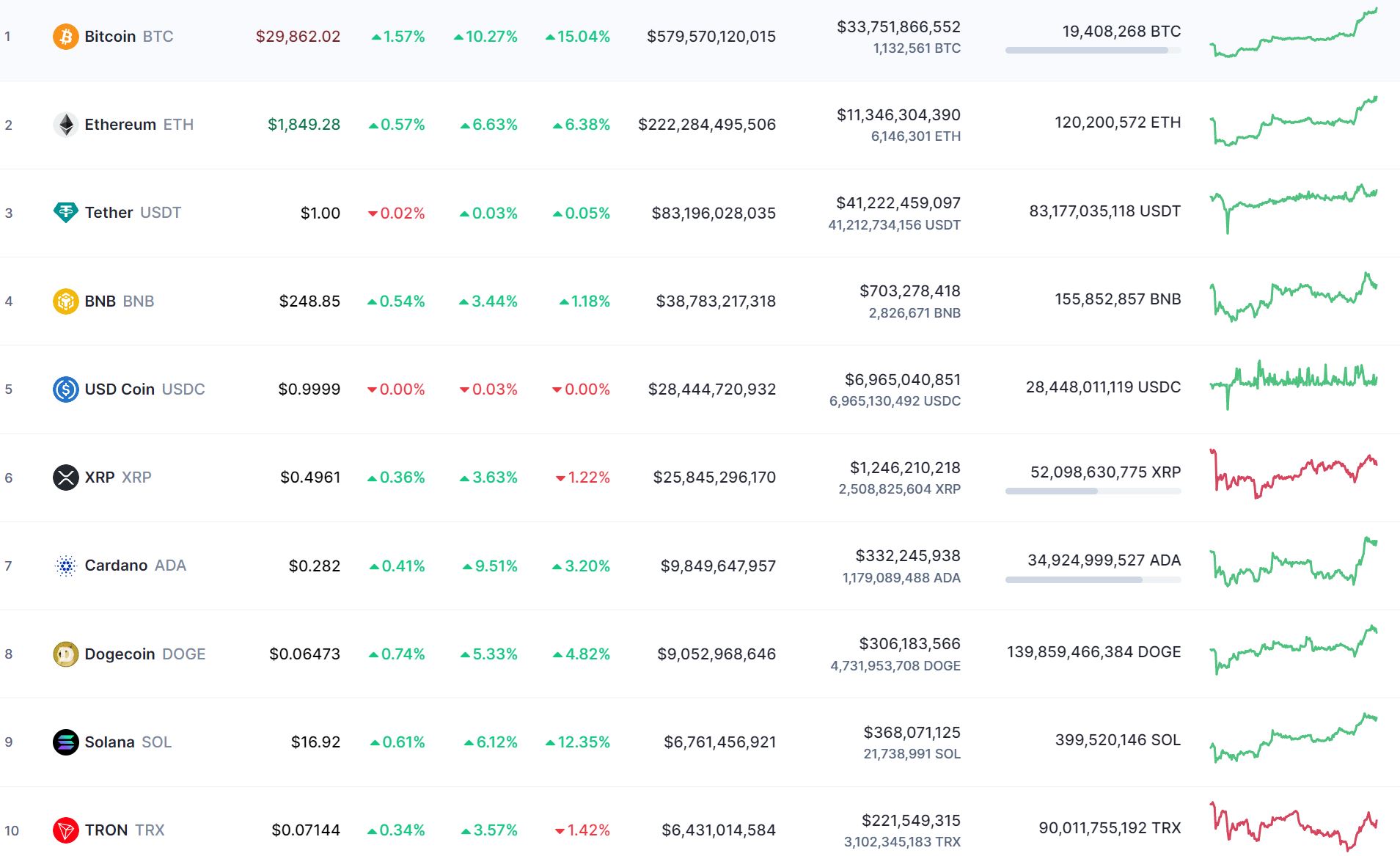Click XRP's circulating supply progress bar

click(x=1093, y=491)
